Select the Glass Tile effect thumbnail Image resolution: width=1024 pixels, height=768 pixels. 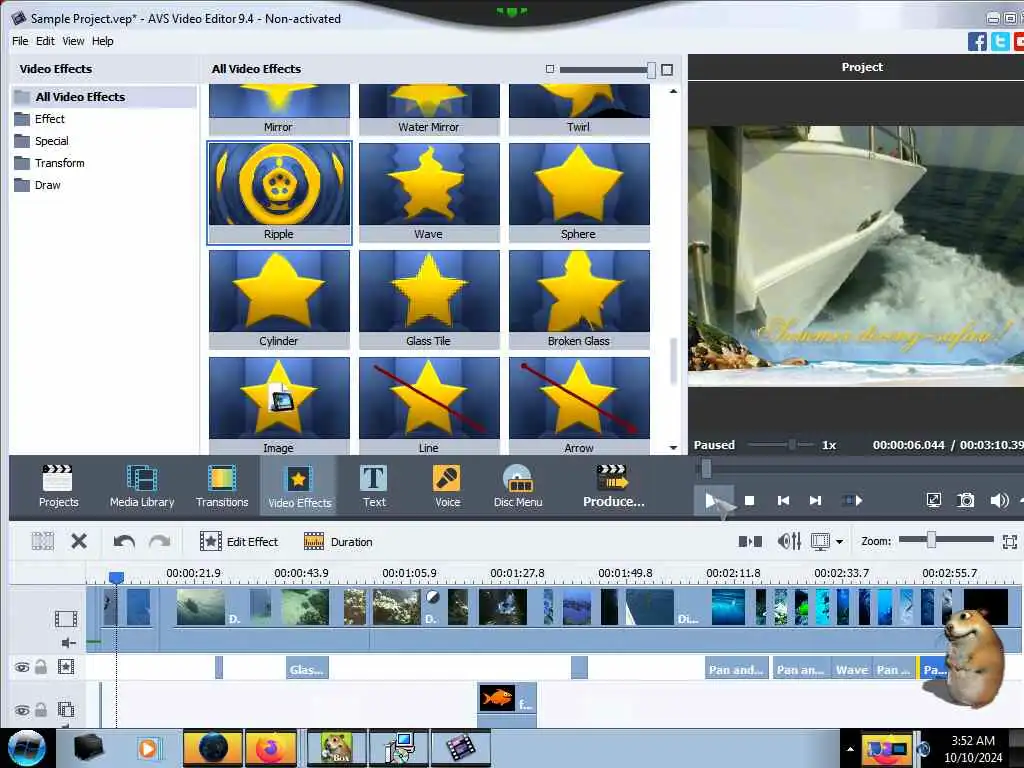coord(429,300)
